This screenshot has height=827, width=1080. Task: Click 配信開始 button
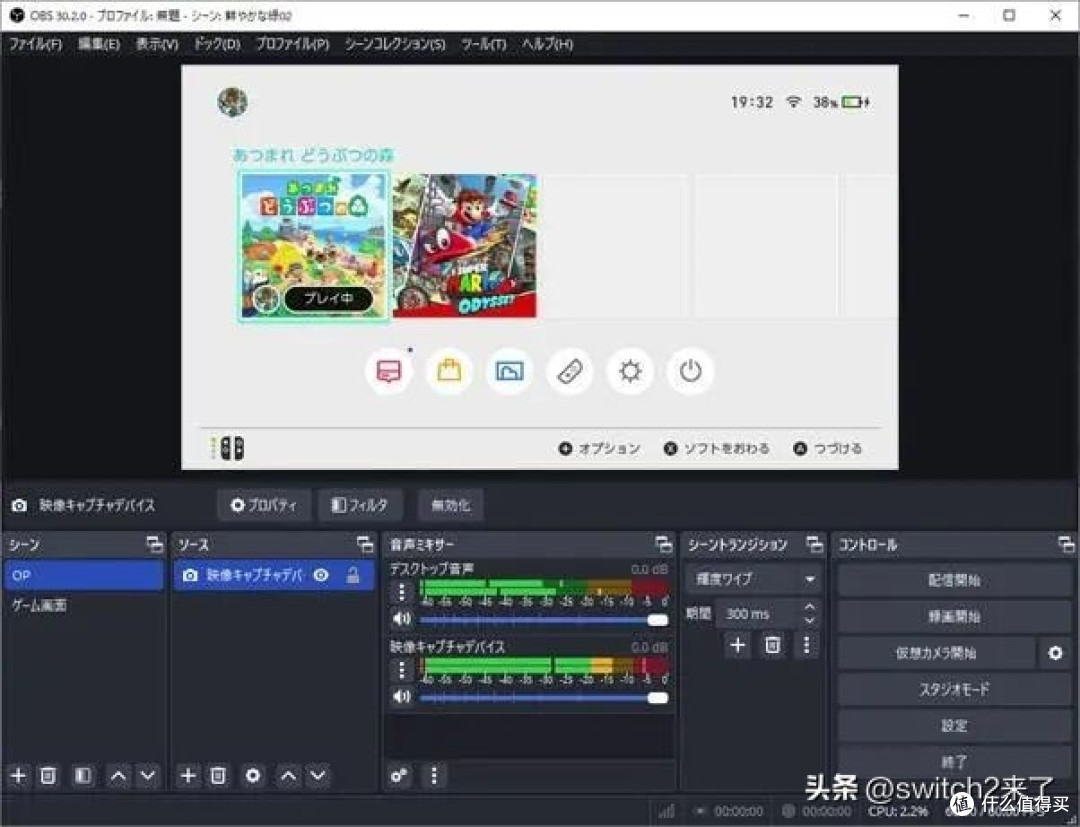coord(954,580)
